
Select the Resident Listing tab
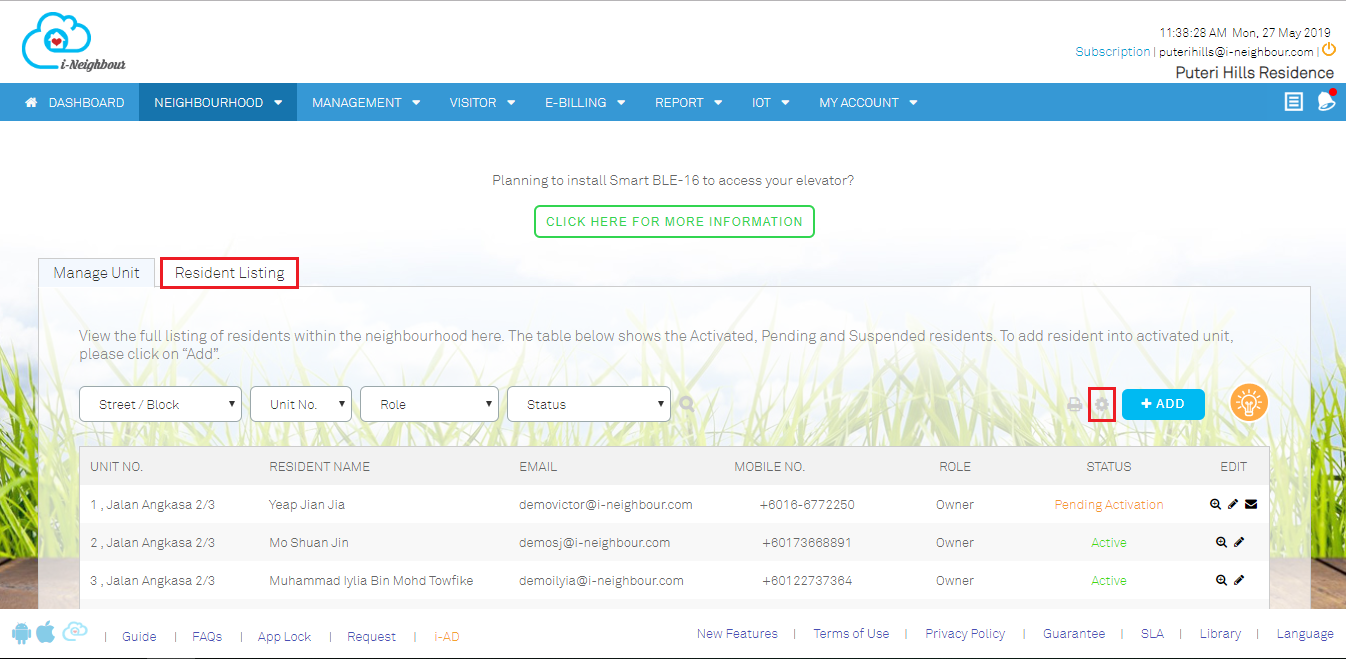(230, 272)
